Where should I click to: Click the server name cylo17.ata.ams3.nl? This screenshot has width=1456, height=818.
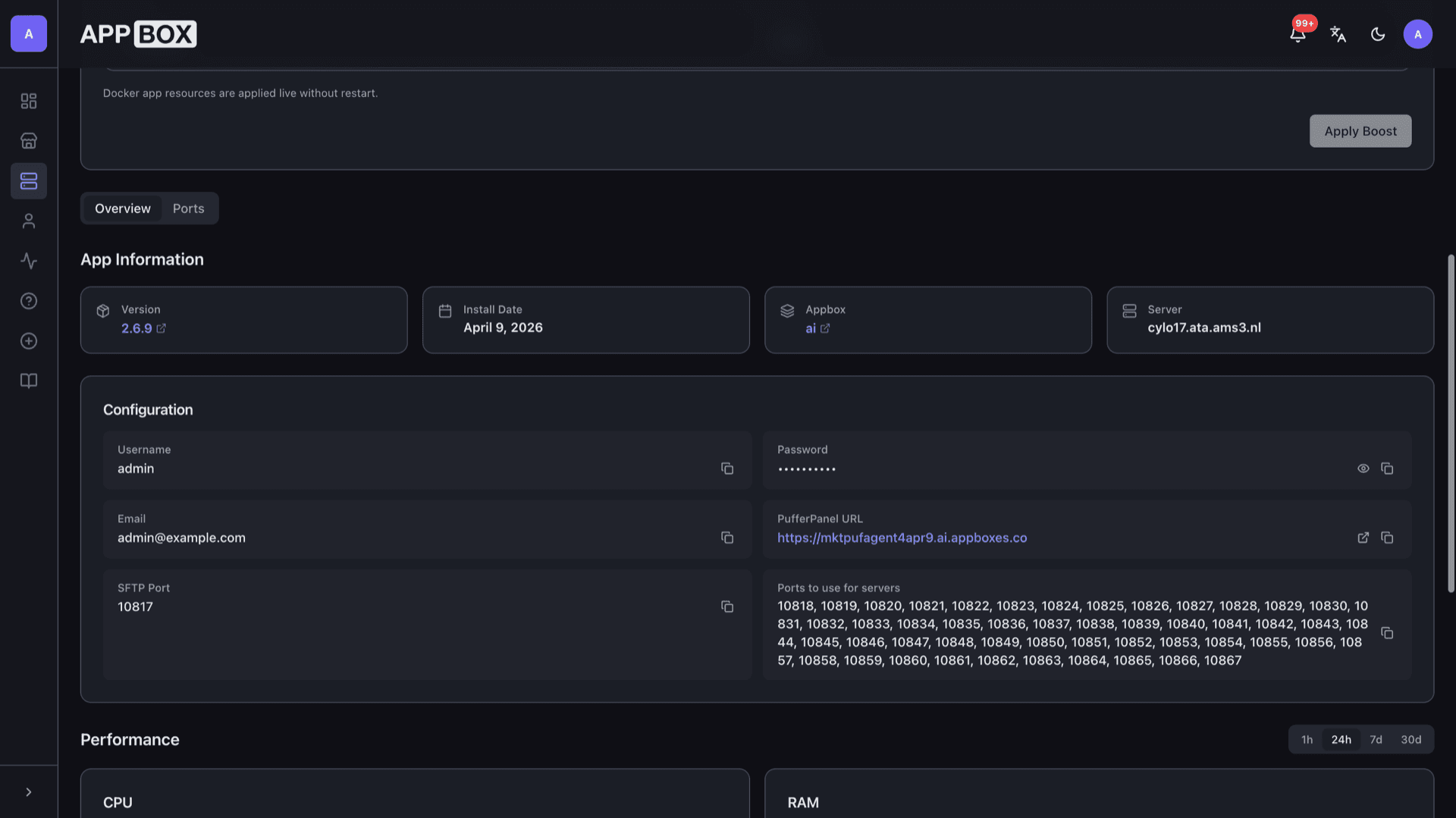tap(1204, 328)
